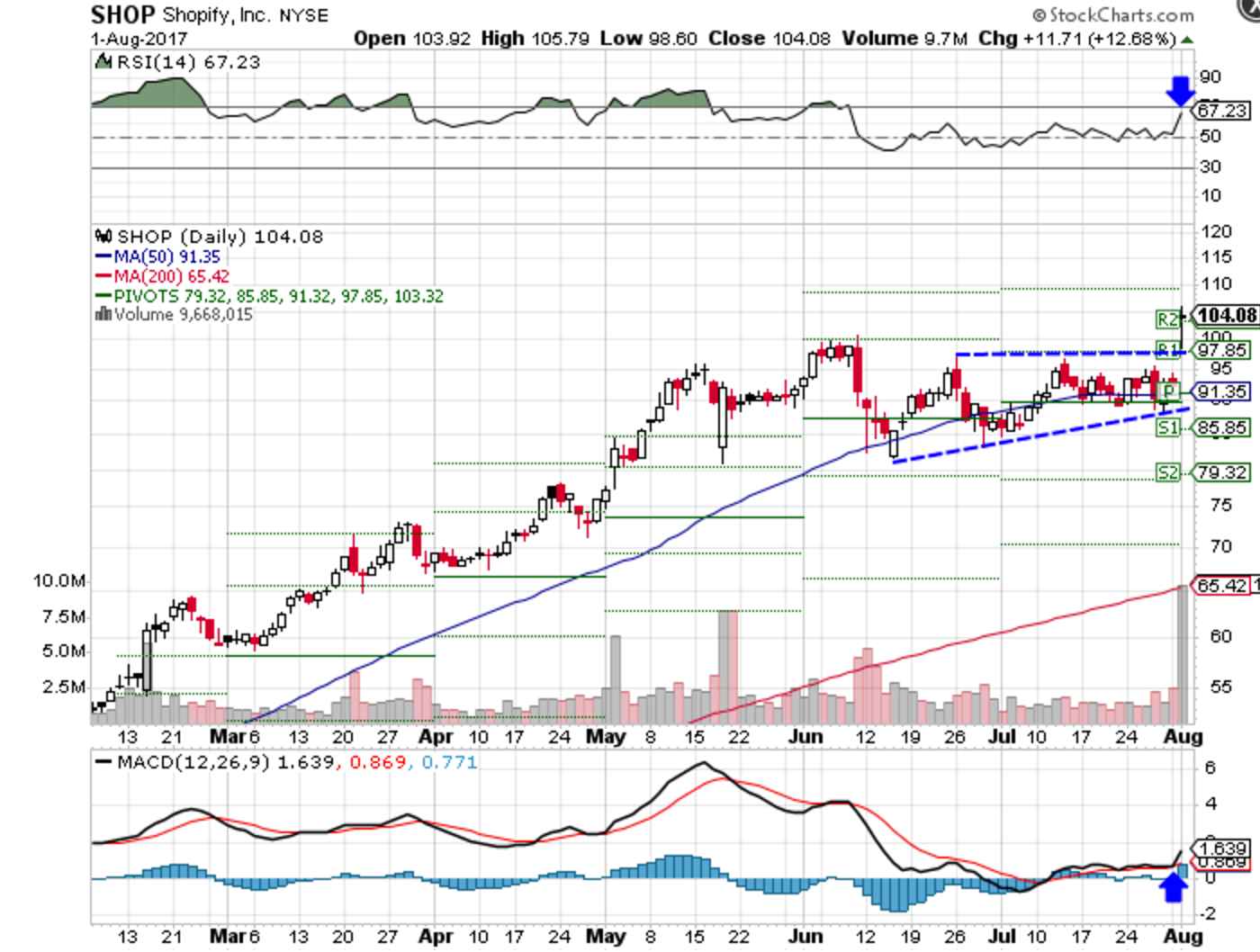
Task: Click the Jun label on price chart axis
Action: click(805, 736)
